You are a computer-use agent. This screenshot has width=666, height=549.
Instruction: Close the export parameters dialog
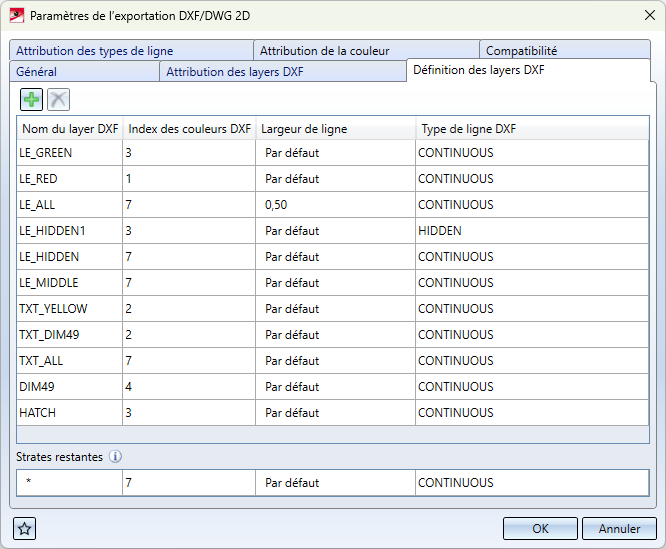click(649, 15)
